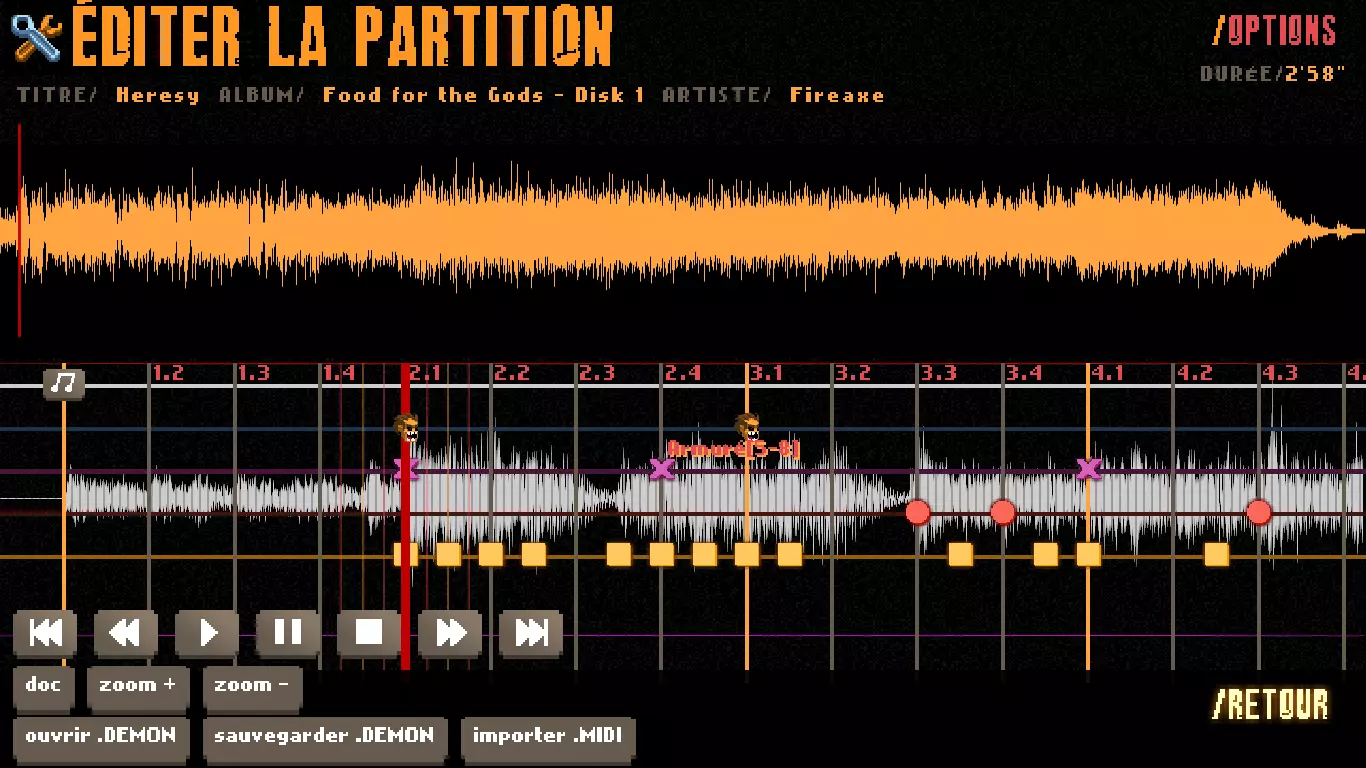Fast forward the song playback
Image resolution: width=1366 pixels, height=768 pixels.
450,632
